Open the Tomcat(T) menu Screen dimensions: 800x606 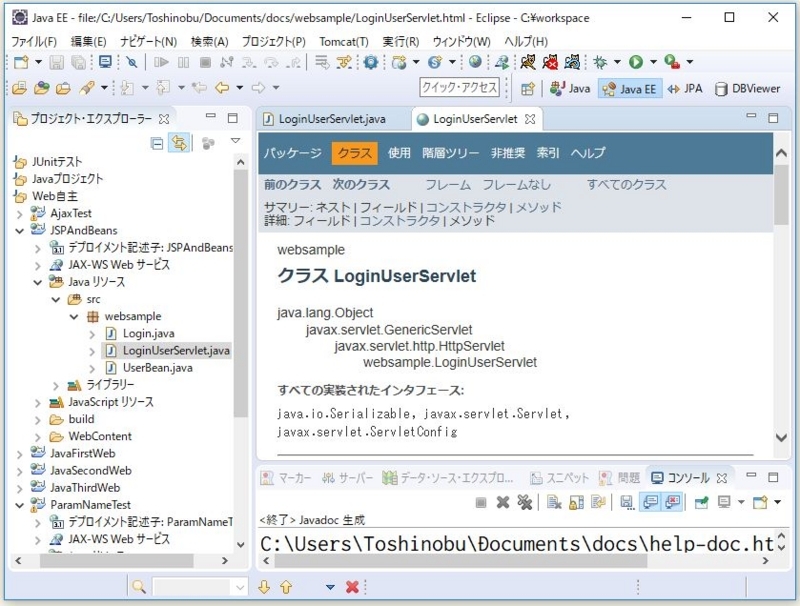[344, 41]
